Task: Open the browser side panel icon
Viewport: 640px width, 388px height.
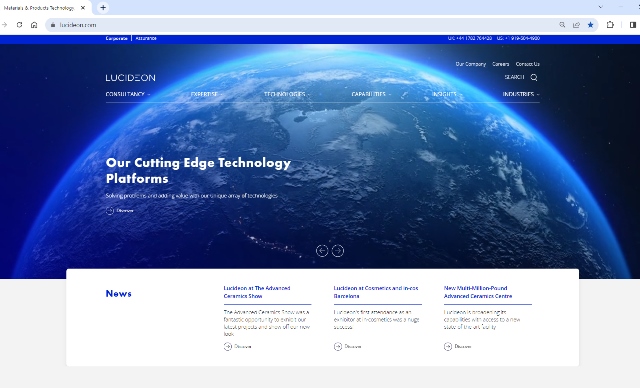Action: 633,25
